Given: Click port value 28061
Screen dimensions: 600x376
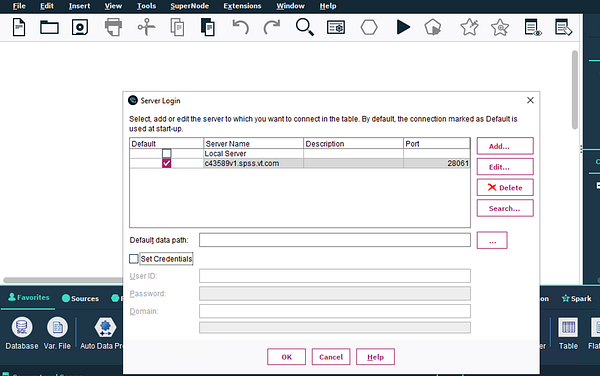Looking at the screenshot, I should pos(458,163).
